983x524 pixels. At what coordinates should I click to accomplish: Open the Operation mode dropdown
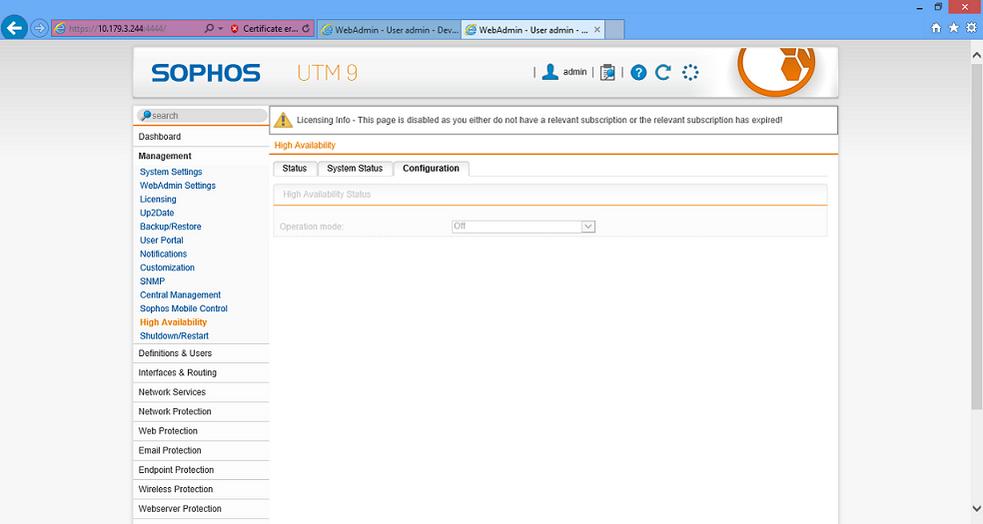click(523, 226)
